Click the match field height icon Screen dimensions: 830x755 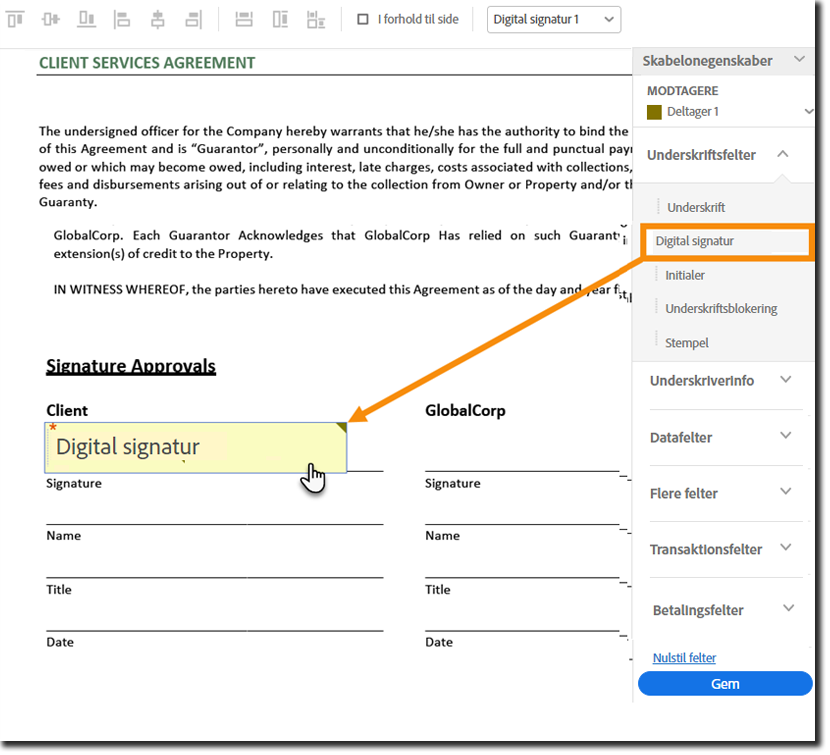280,19
